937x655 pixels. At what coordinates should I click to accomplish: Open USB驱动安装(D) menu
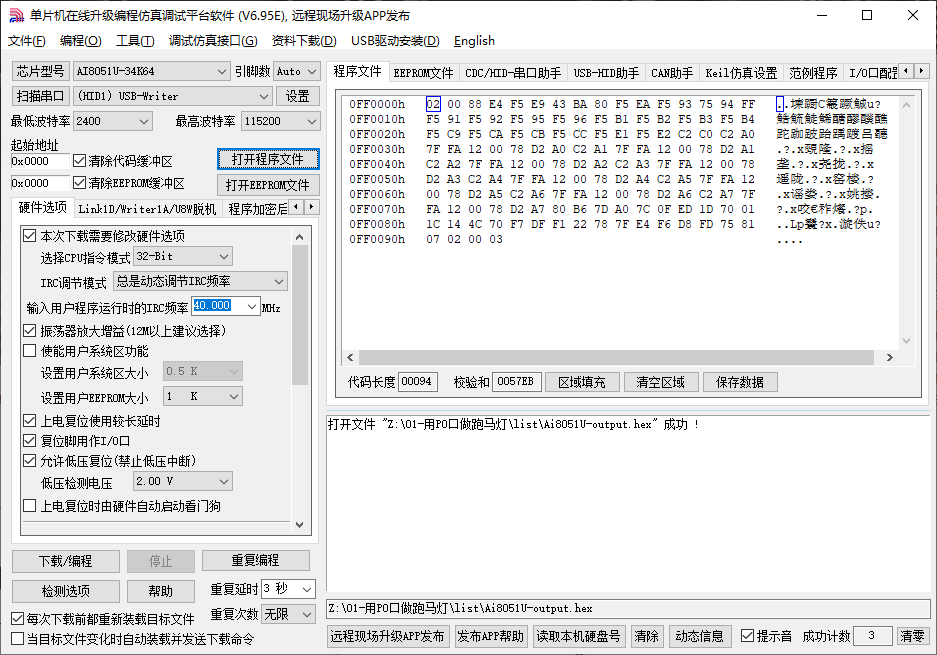396,41
